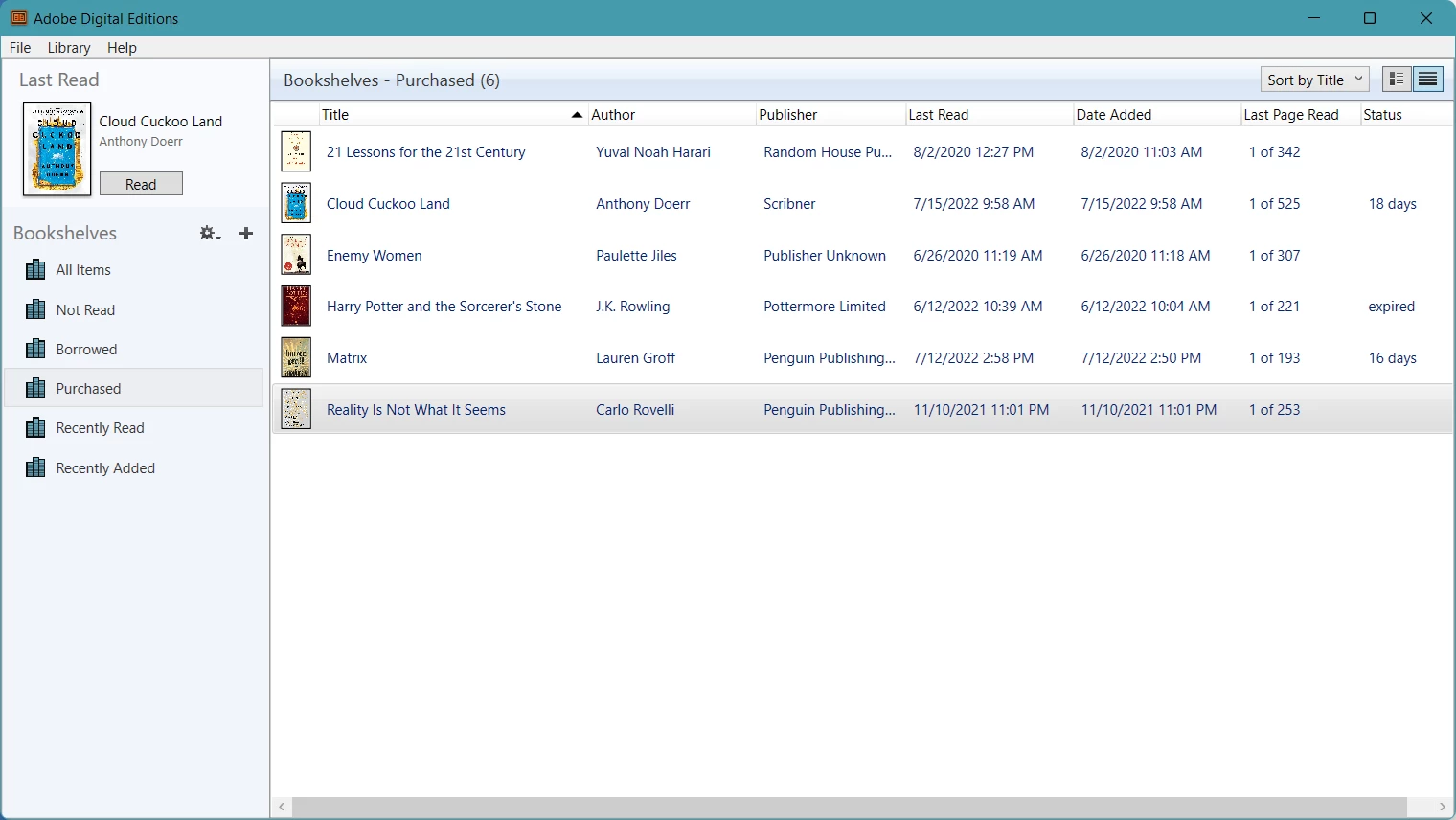Viewport: 1456px width, 820px height.
Task: Open the Recently Read bookshelf
Action: pyautogui.click(x=134, y=427)
